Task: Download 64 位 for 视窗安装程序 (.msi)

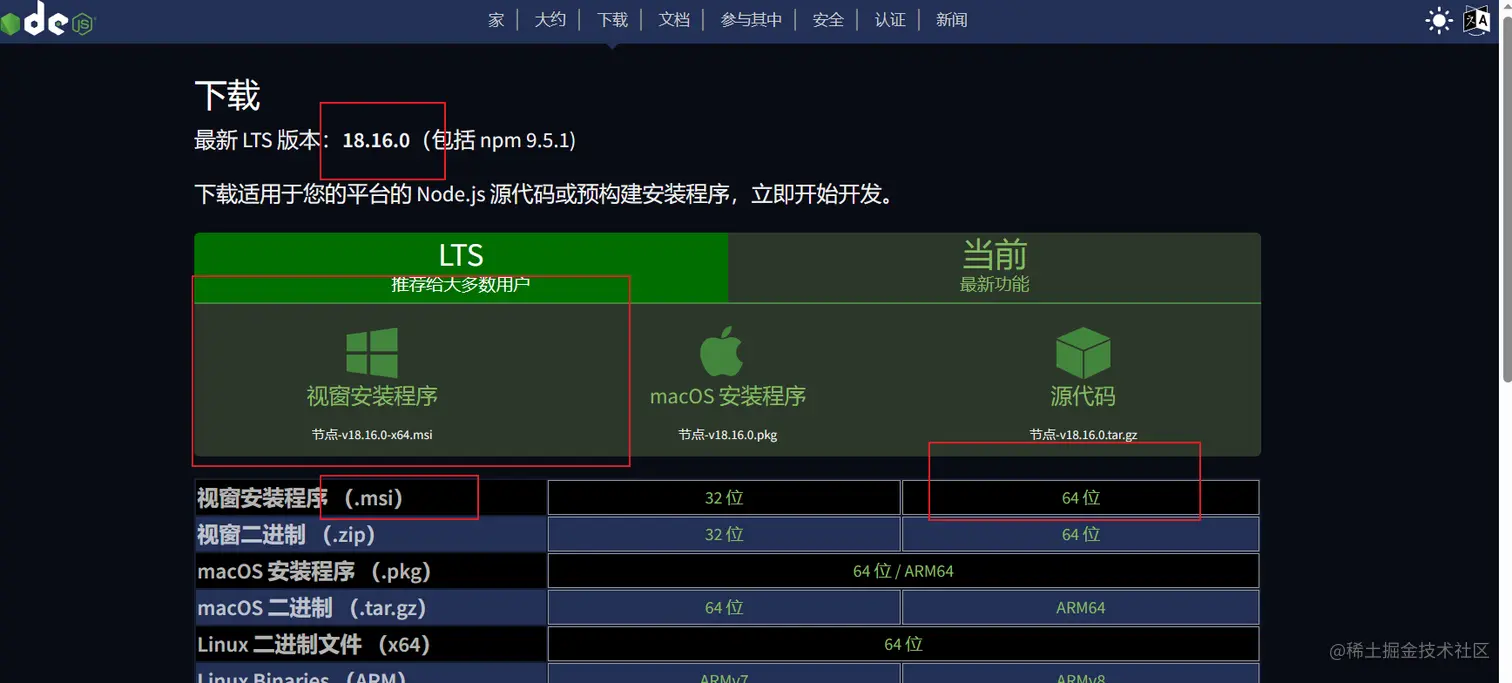Action: pyautogui.click(x=1080, y=498)
